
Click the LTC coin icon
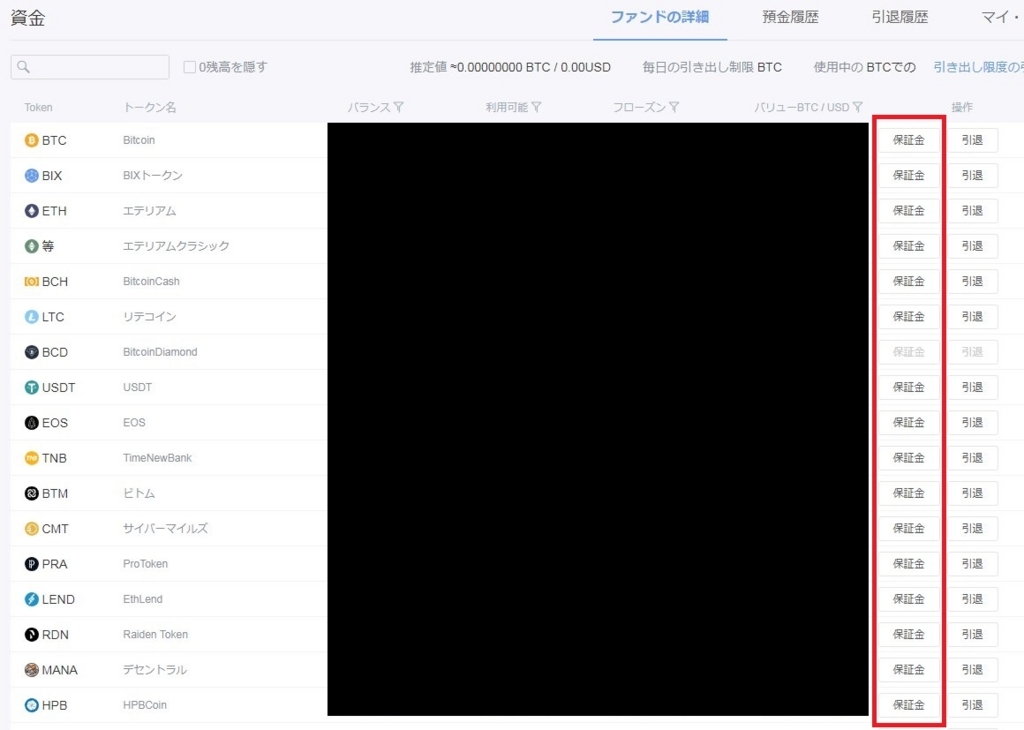[31, 317]
